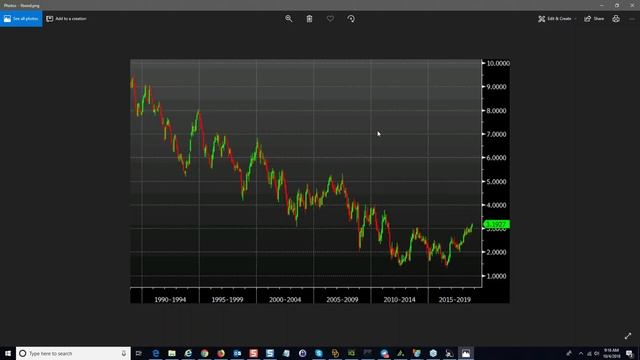Open the blue S app in the taskbar
The height and width of the screenshot is (360, 640).
click(270, 353)
